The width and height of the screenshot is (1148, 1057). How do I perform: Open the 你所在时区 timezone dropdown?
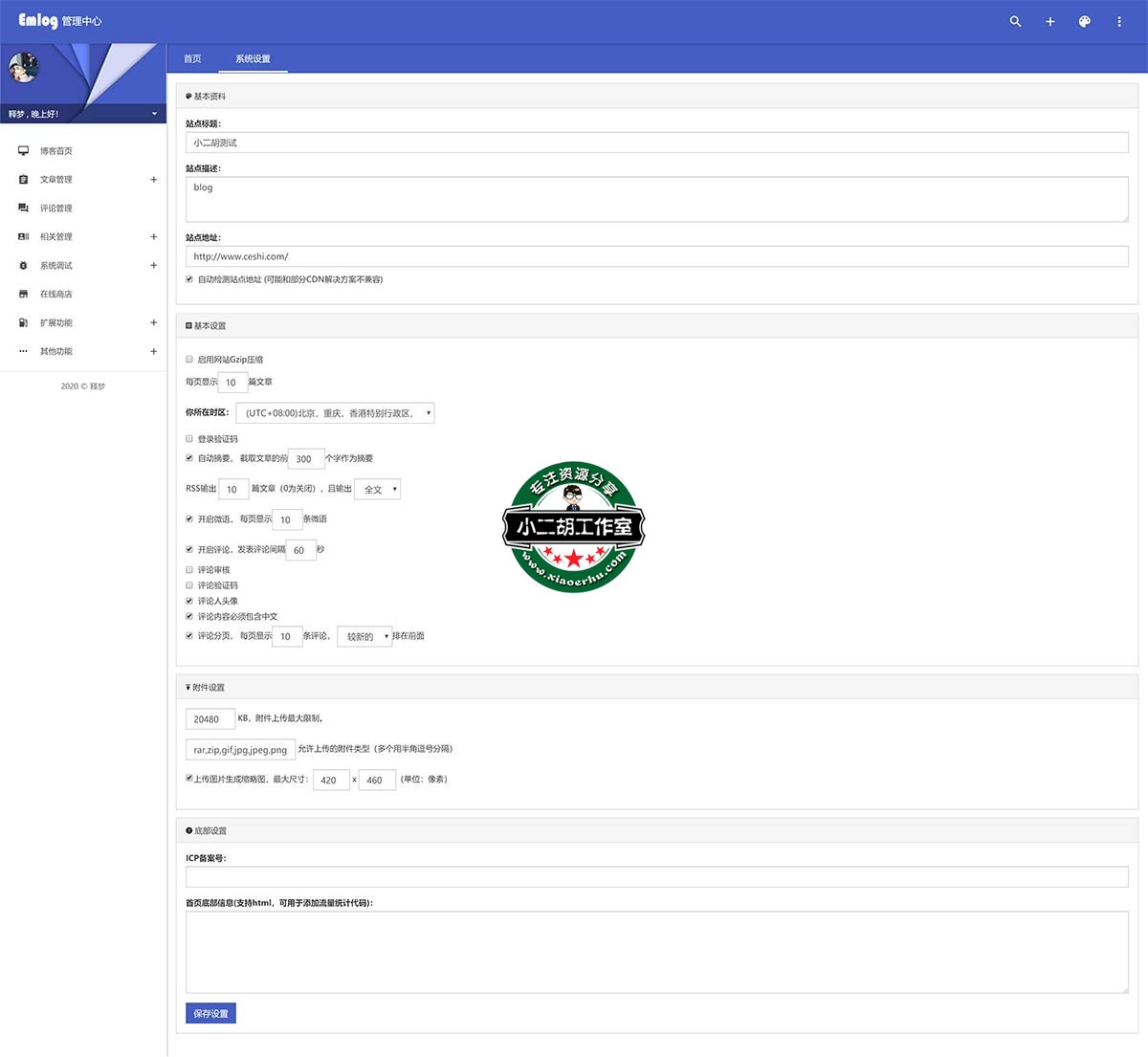[x=335, y=413]
